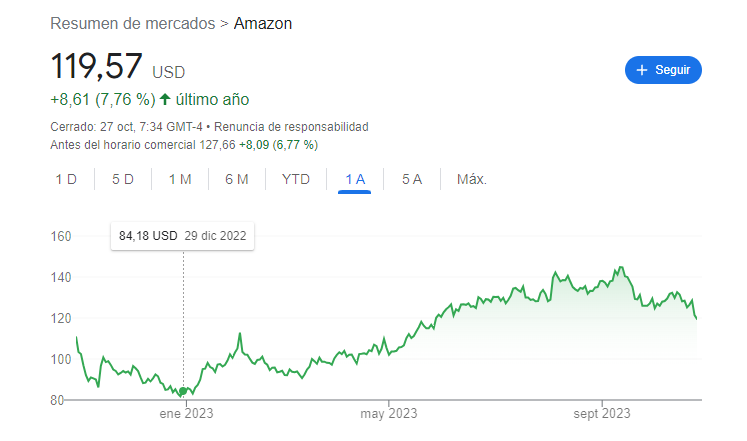Click the active 1 A tab

(x=355, y=179)
